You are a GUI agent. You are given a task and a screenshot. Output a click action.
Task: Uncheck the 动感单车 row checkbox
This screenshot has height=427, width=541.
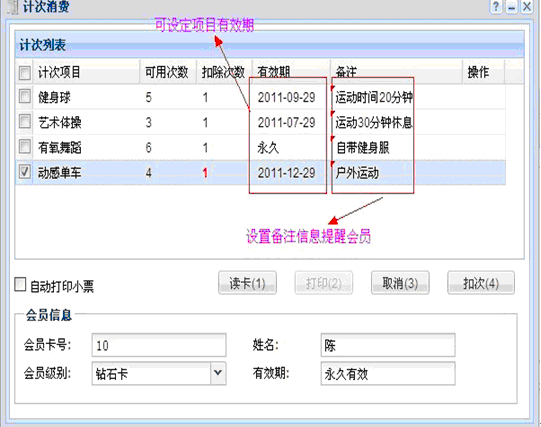25,172
